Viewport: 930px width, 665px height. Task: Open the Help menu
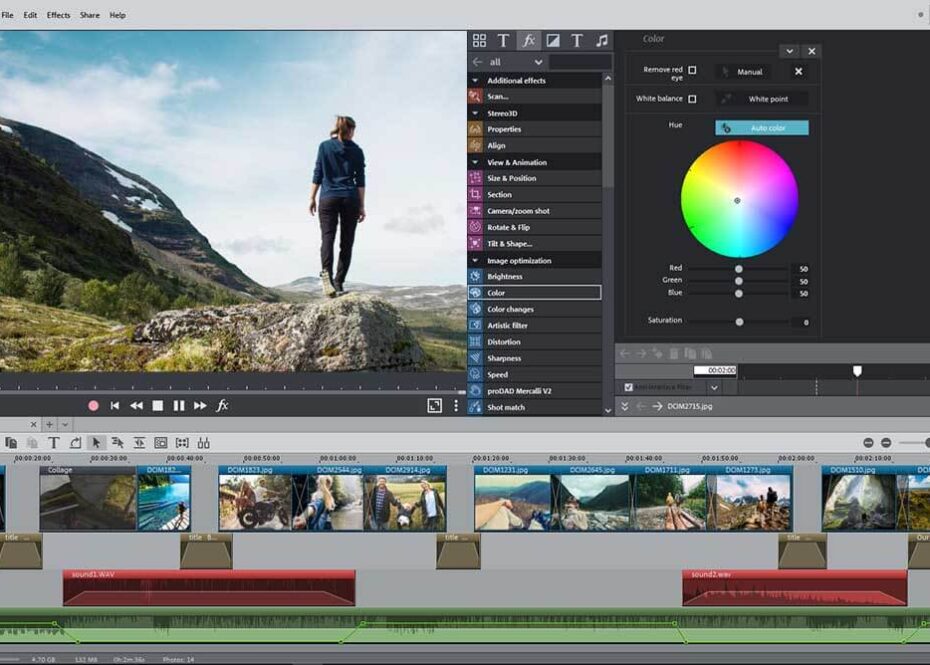tap(117, 15)
